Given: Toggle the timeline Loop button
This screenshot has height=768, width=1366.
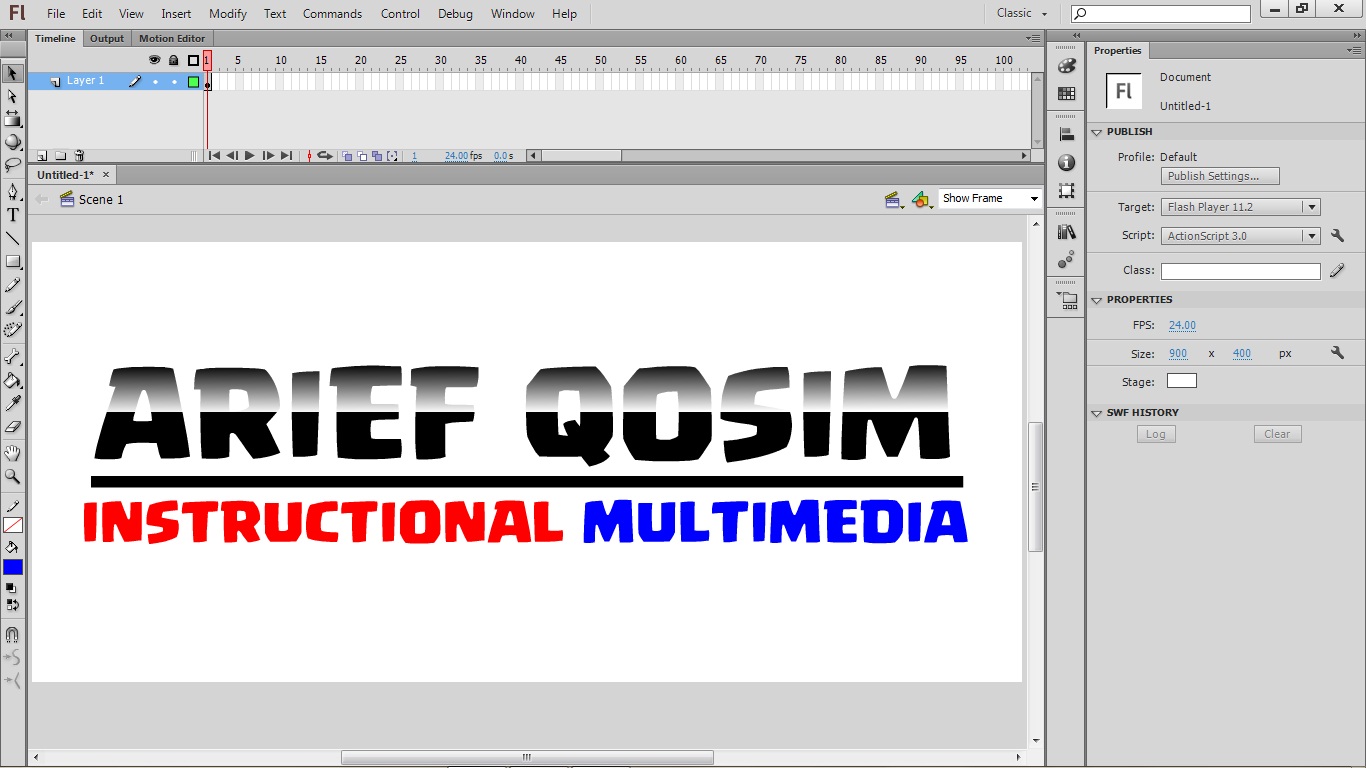Looking at the screenshot, I should tap(324, 156).
